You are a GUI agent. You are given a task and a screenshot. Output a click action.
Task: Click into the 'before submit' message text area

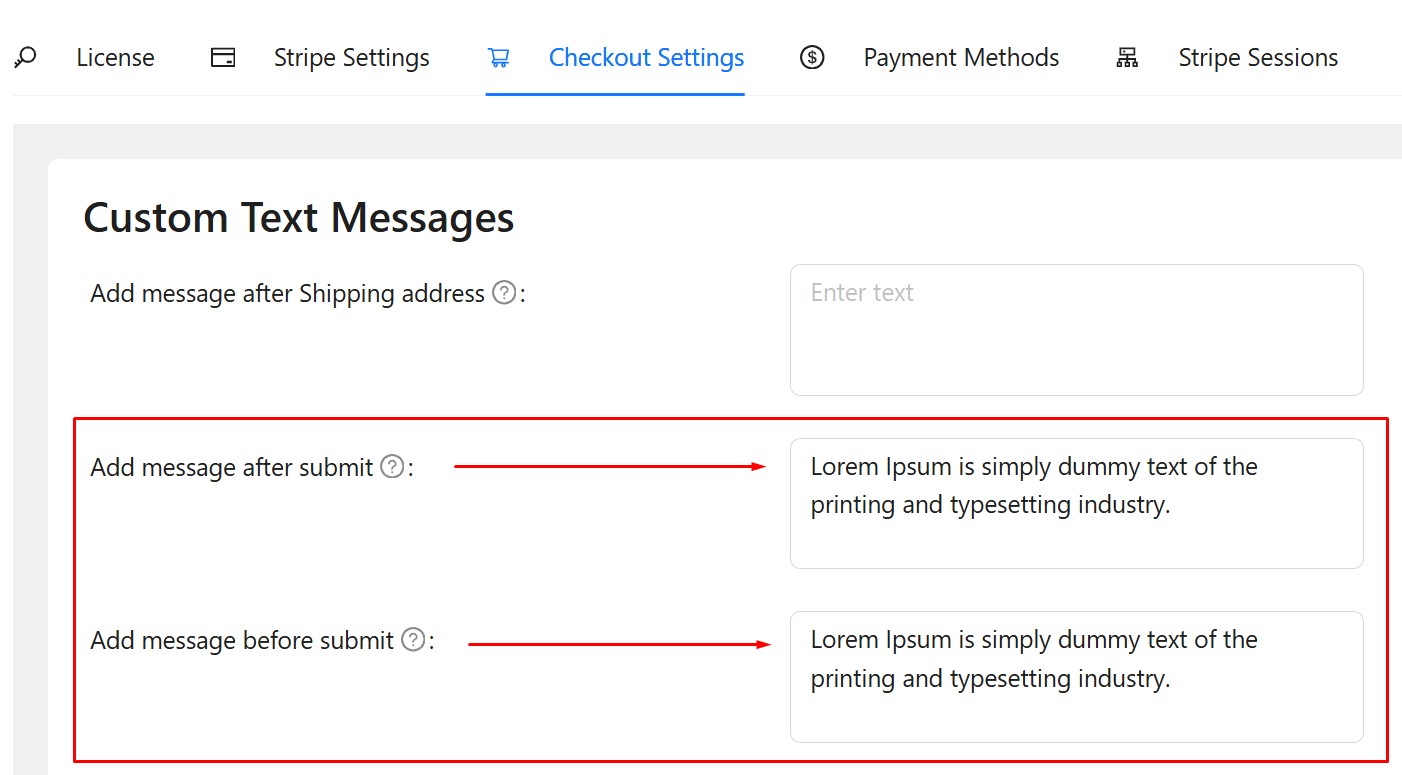point(1076,677)
